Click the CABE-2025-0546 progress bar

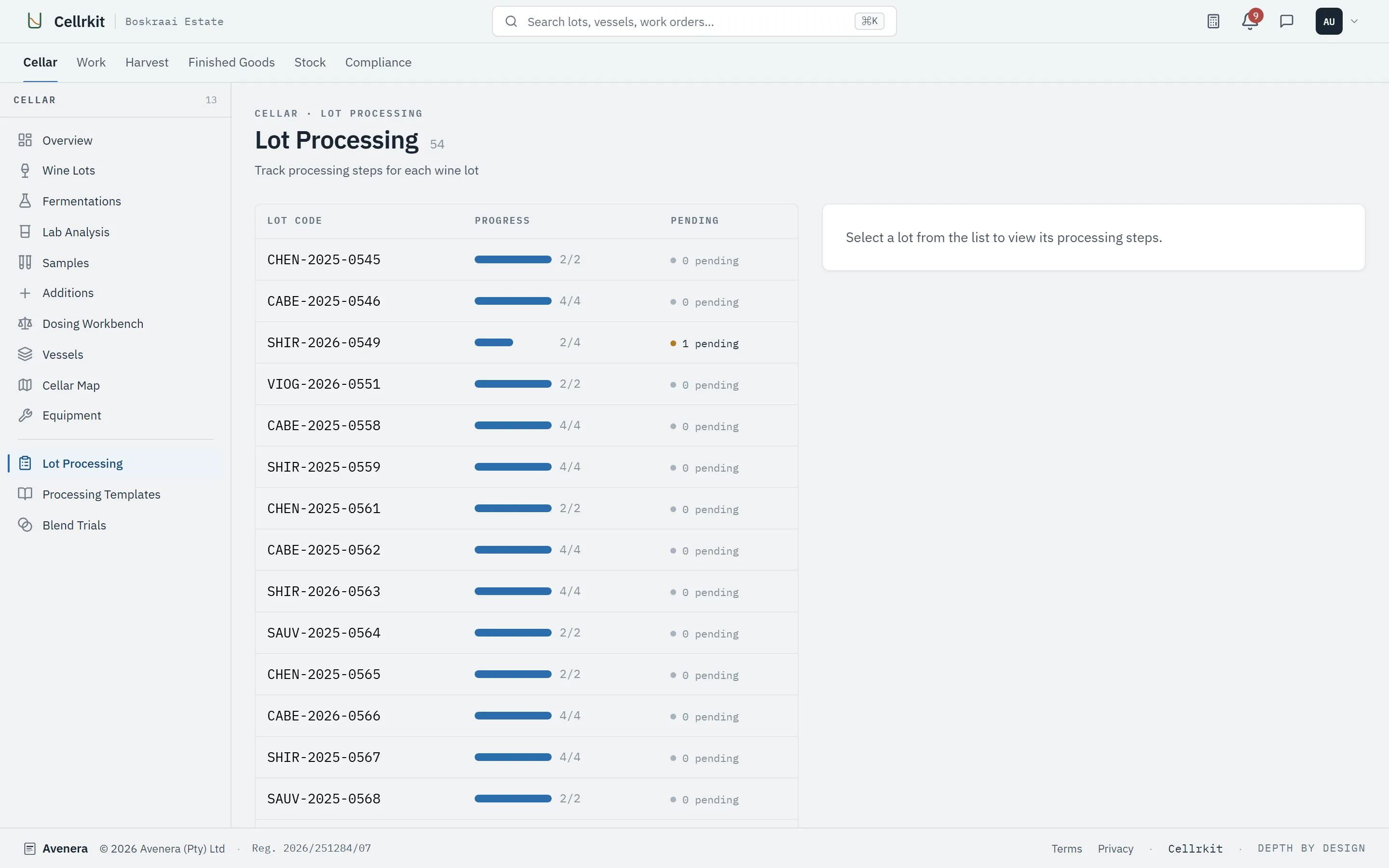513,301
